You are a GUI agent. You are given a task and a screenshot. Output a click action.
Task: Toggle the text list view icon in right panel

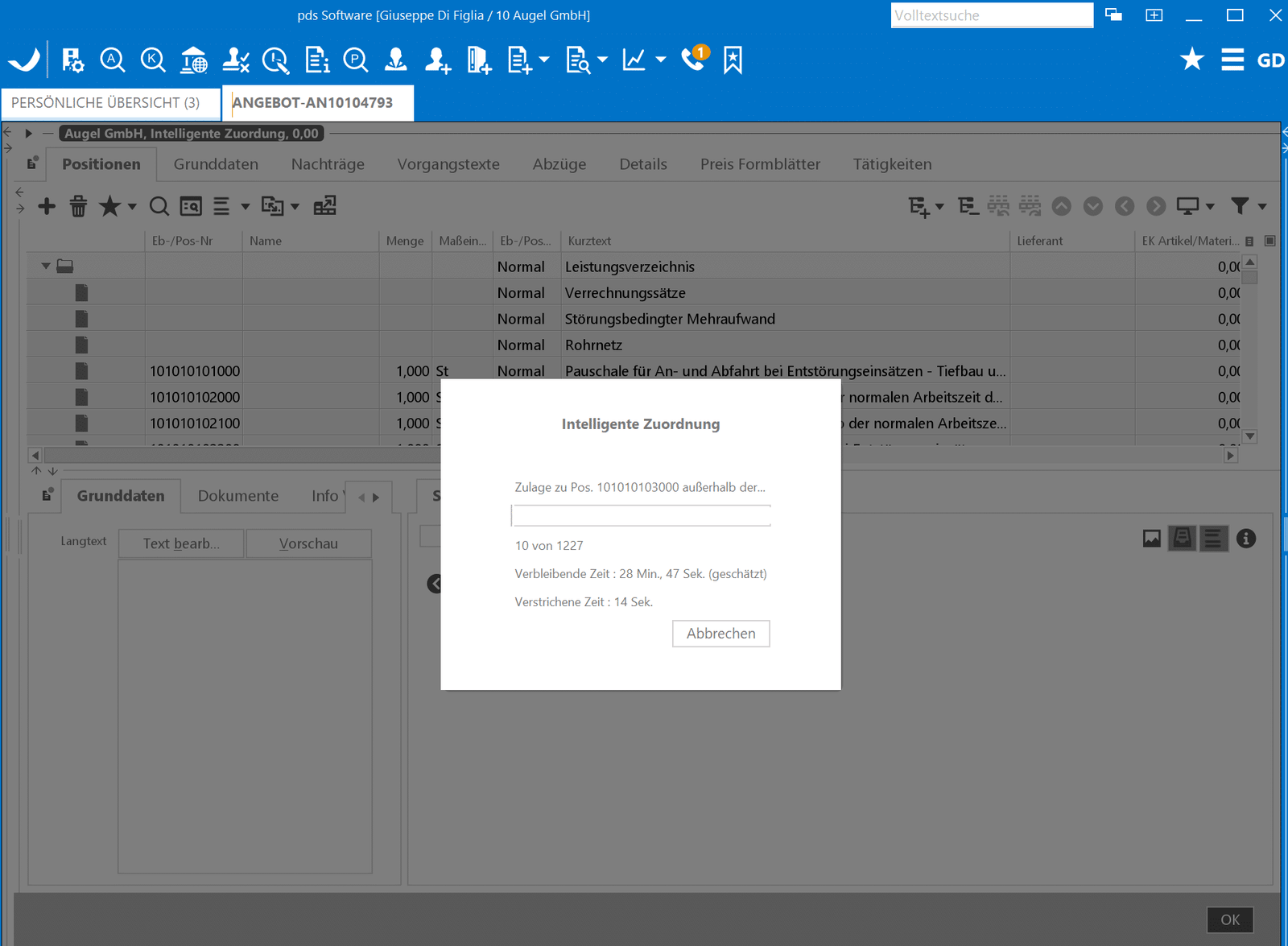pos(1213,539)
